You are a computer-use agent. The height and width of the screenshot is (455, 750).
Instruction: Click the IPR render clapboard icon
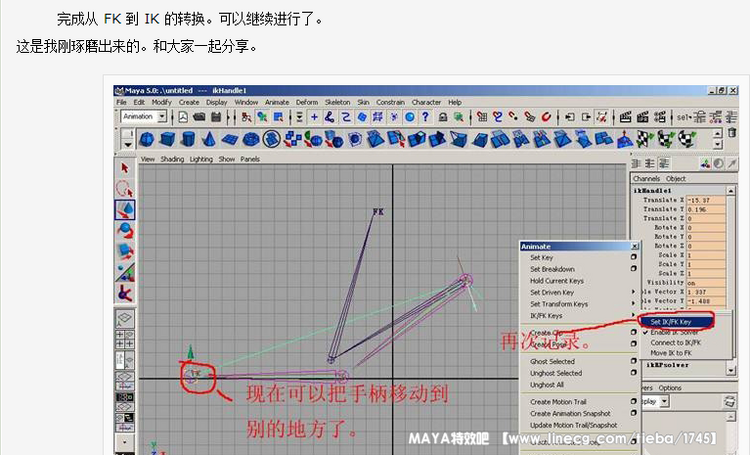[x=643, y=117]
